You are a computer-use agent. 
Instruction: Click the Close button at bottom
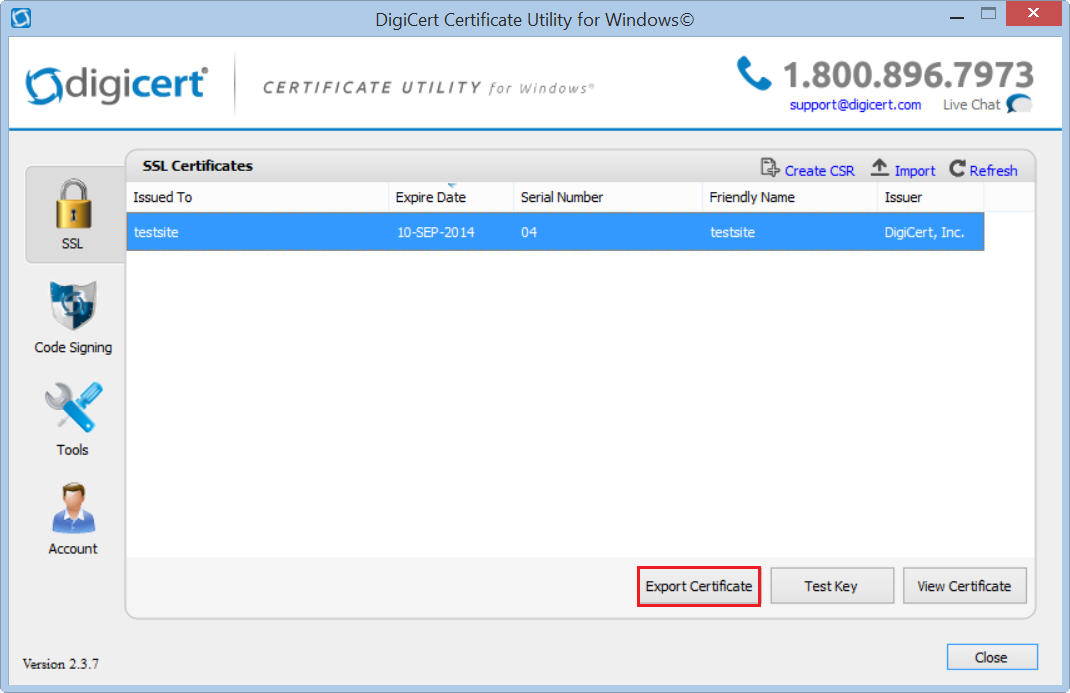coord(991,657)
